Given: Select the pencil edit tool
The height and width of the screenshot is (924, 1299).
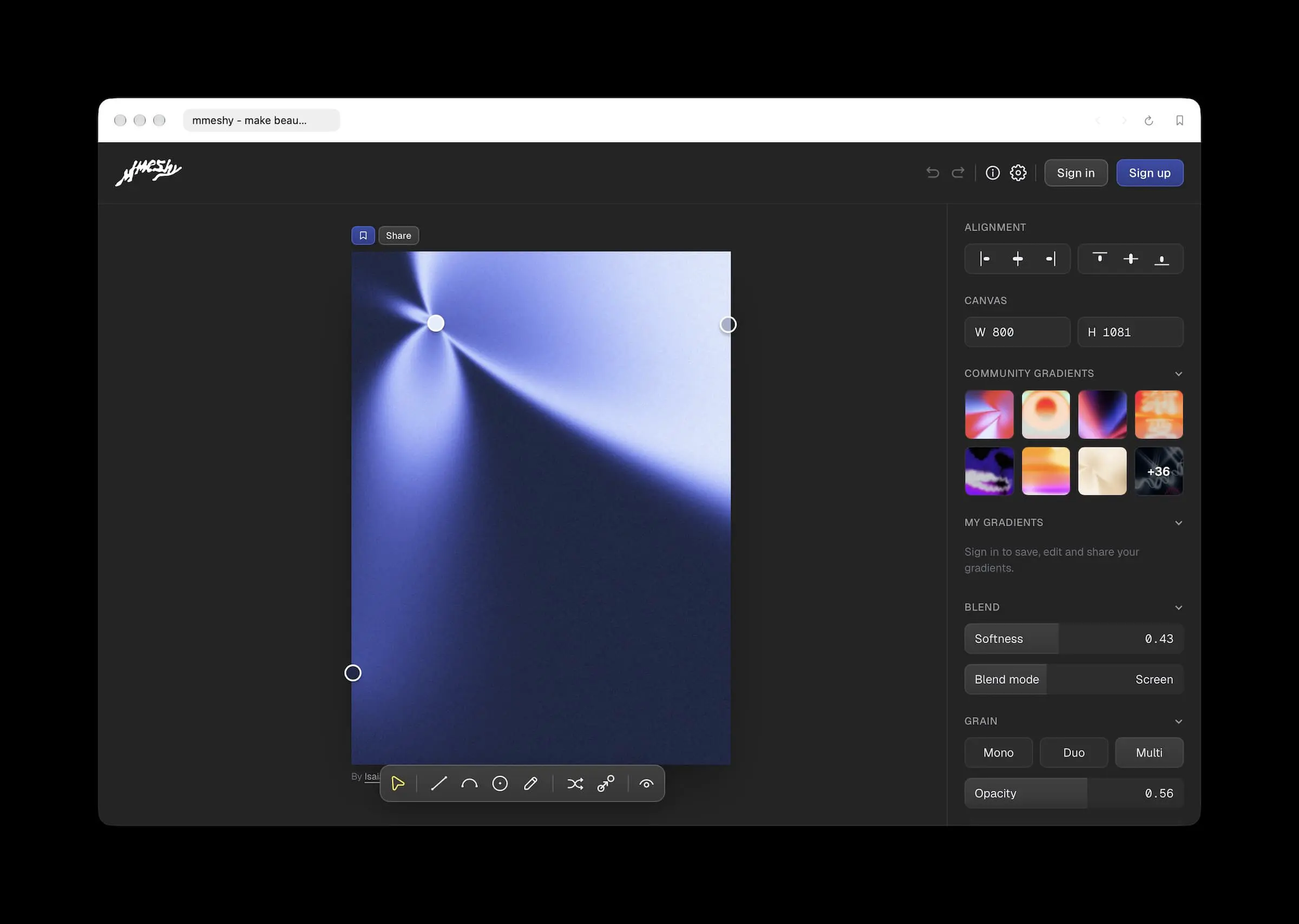Looking at the screenshot, I should (x=530, y=783).
